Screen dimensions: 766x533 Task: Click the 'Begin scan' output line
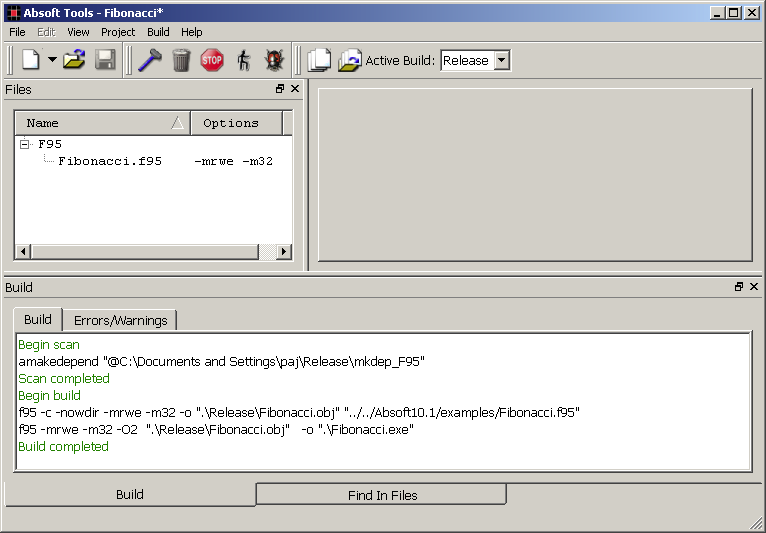pos(49,345)
